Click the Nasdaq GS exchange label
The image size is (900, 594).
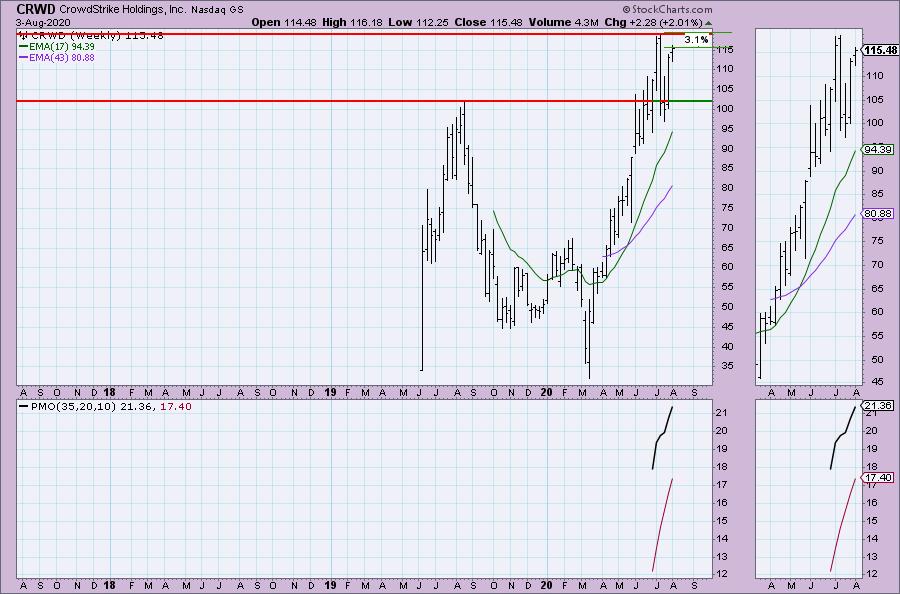pos(217,10)
